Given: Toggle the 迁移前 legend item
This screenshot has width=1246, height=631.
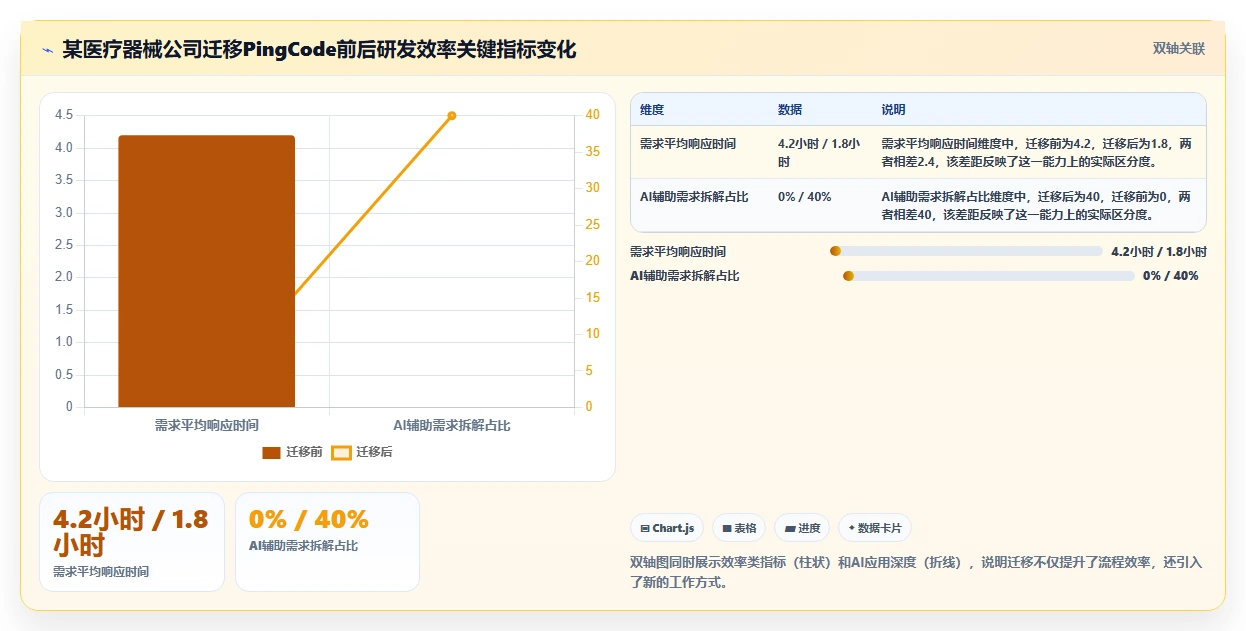Looking at the screenshot, I should click(x=292, y=452).
